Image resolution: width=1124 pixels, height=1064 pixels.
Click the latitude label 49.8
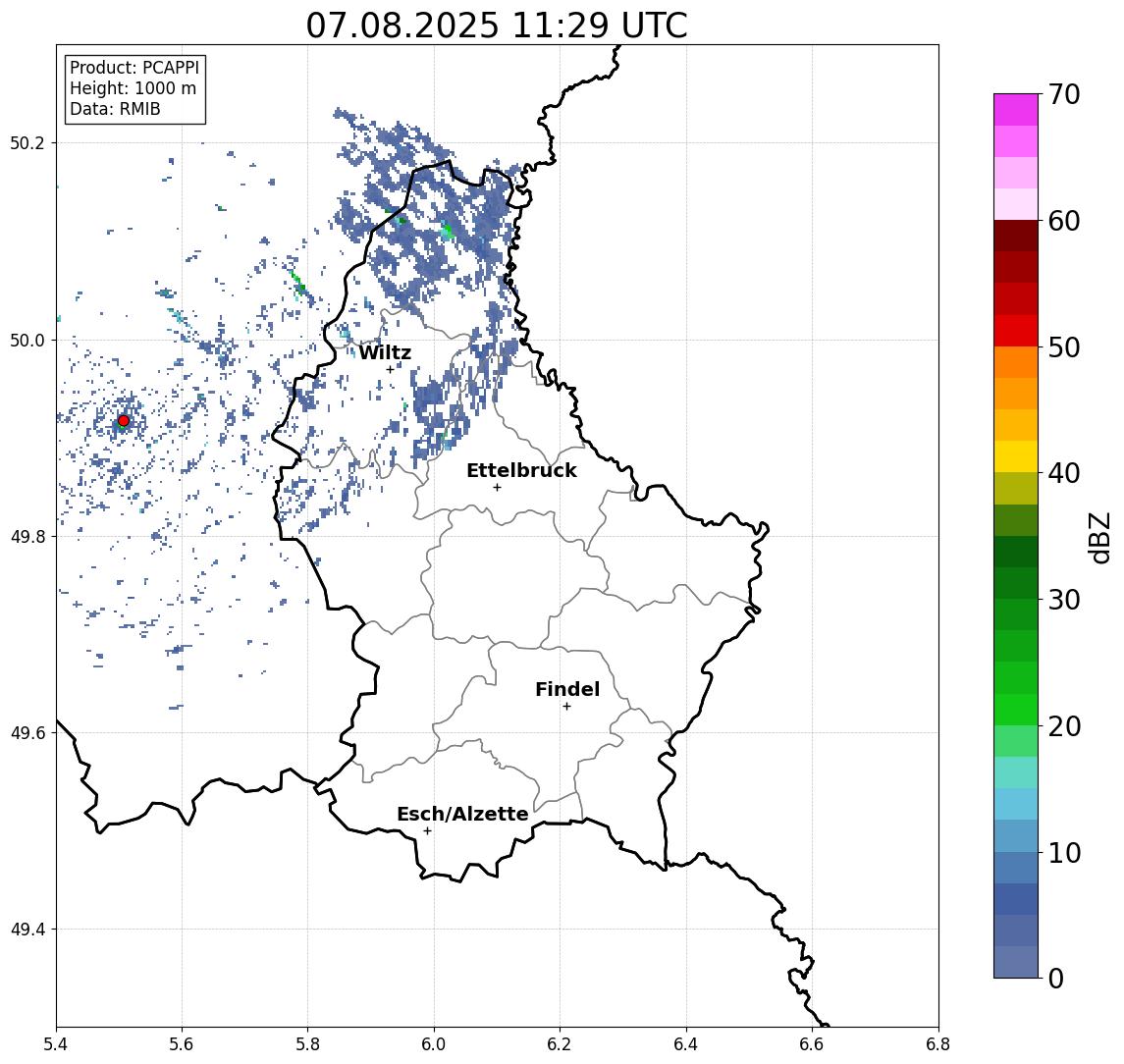(27, 536)
